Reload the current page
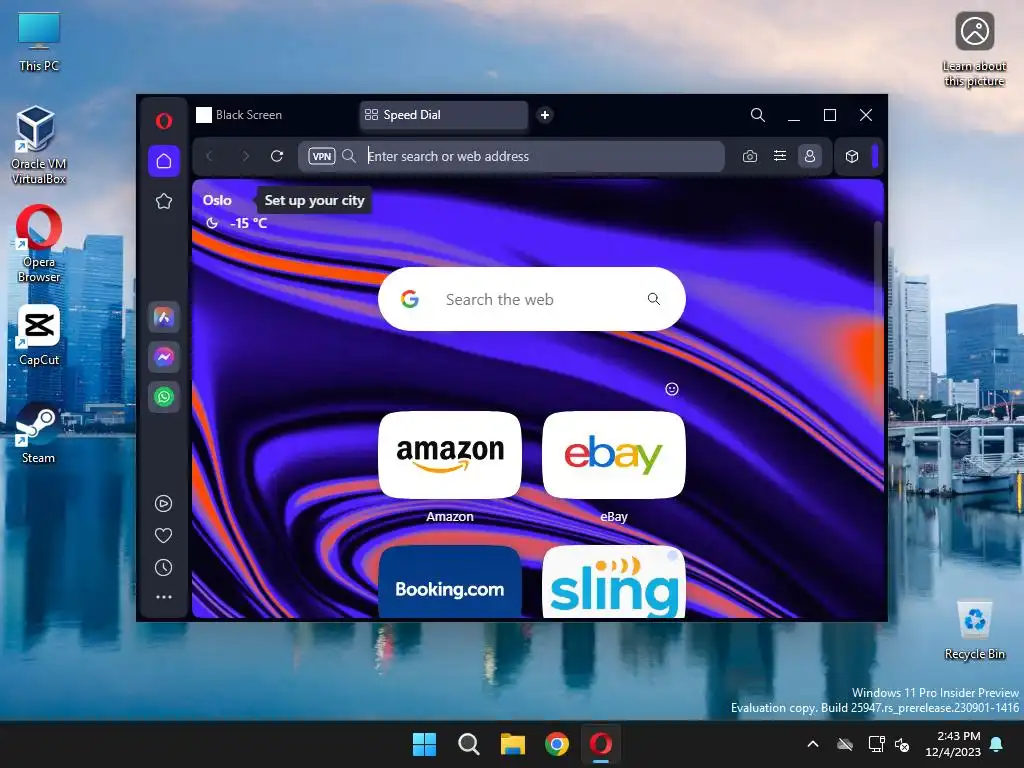This screenshot has height=768, width=1024. 277,156
